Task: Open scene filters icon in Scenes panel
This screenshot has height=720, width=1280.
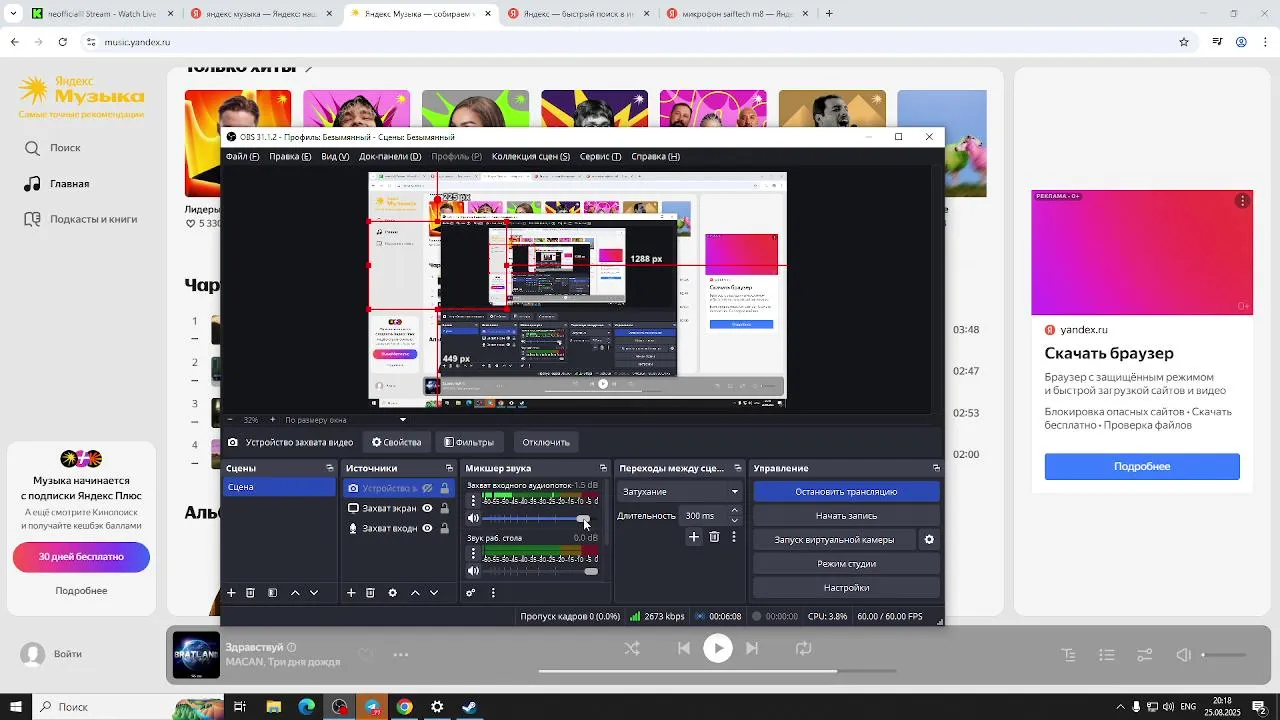Action: 272,593
